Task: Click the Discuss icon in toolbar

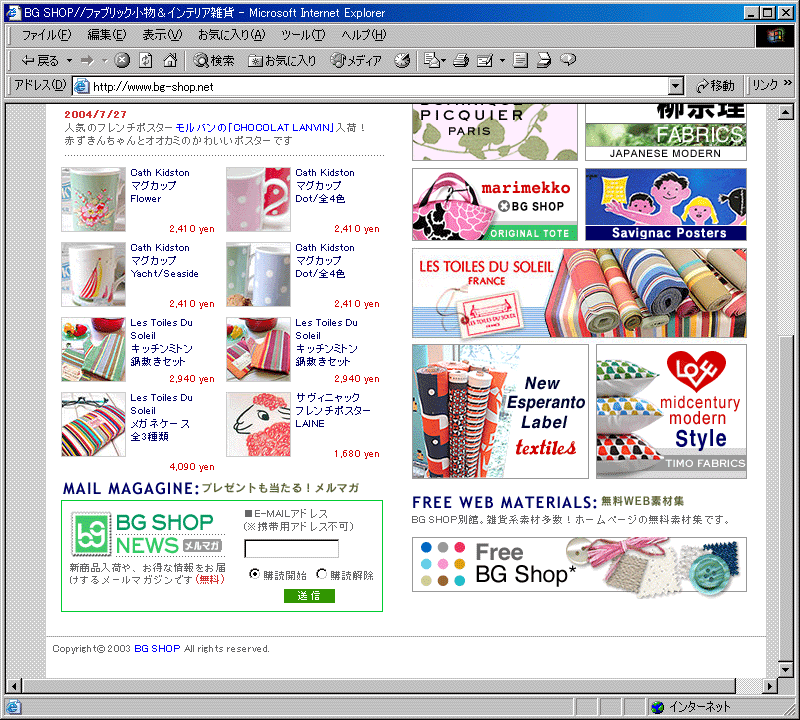Action: (544, 60)
